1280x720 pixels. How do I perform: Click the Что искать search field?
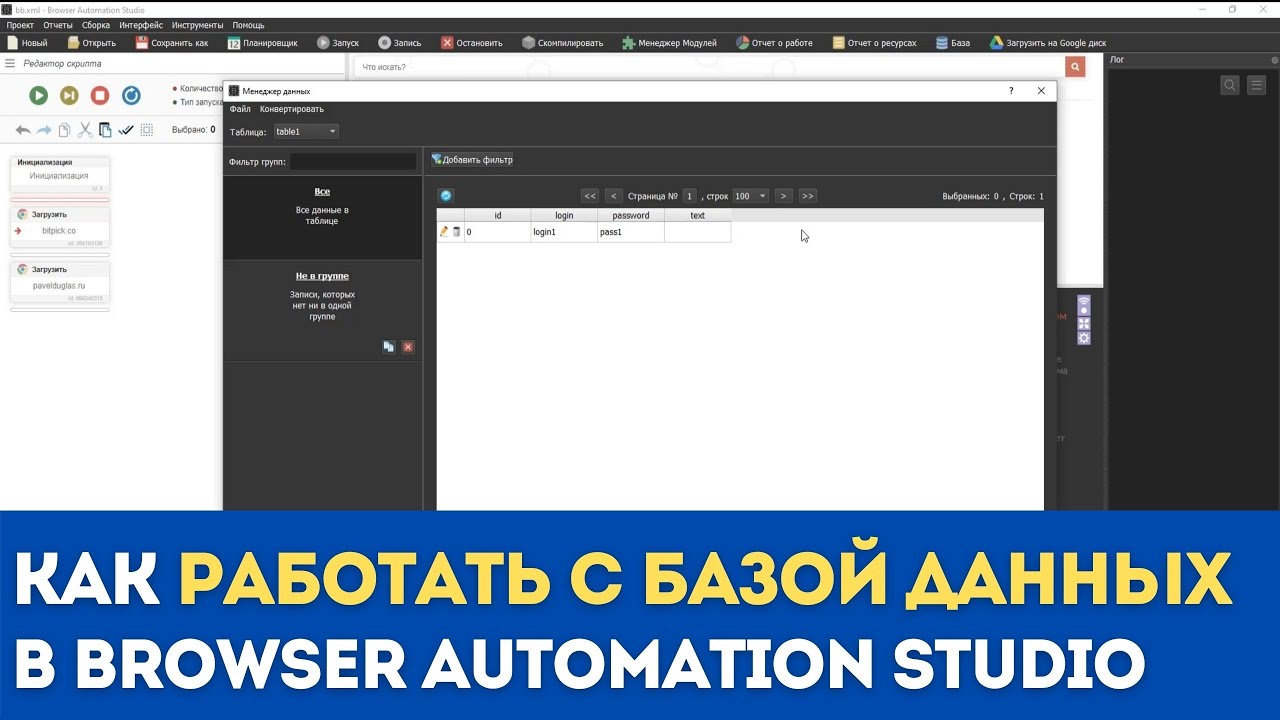pos(709,67)
